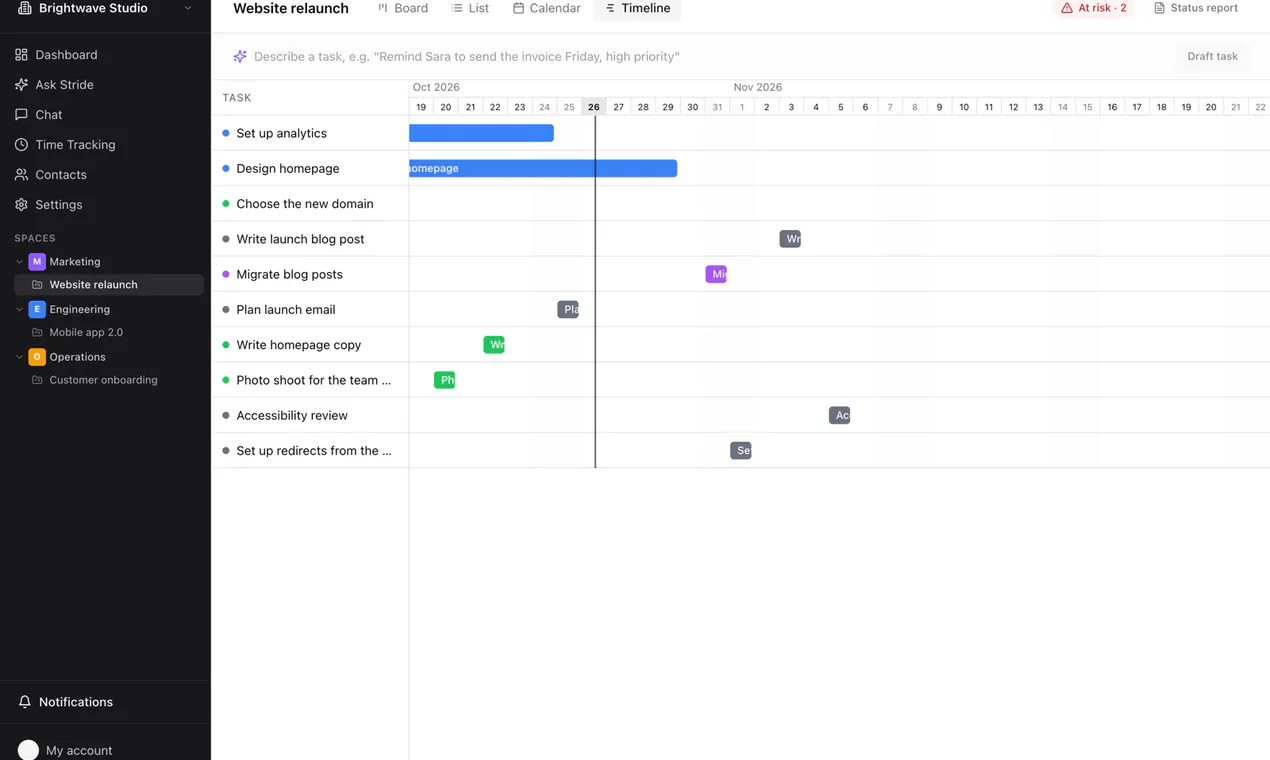Screen dimensions: 1270x760
Task: Click the 'Write homepage copy' task name
Action: click(299, 345)
